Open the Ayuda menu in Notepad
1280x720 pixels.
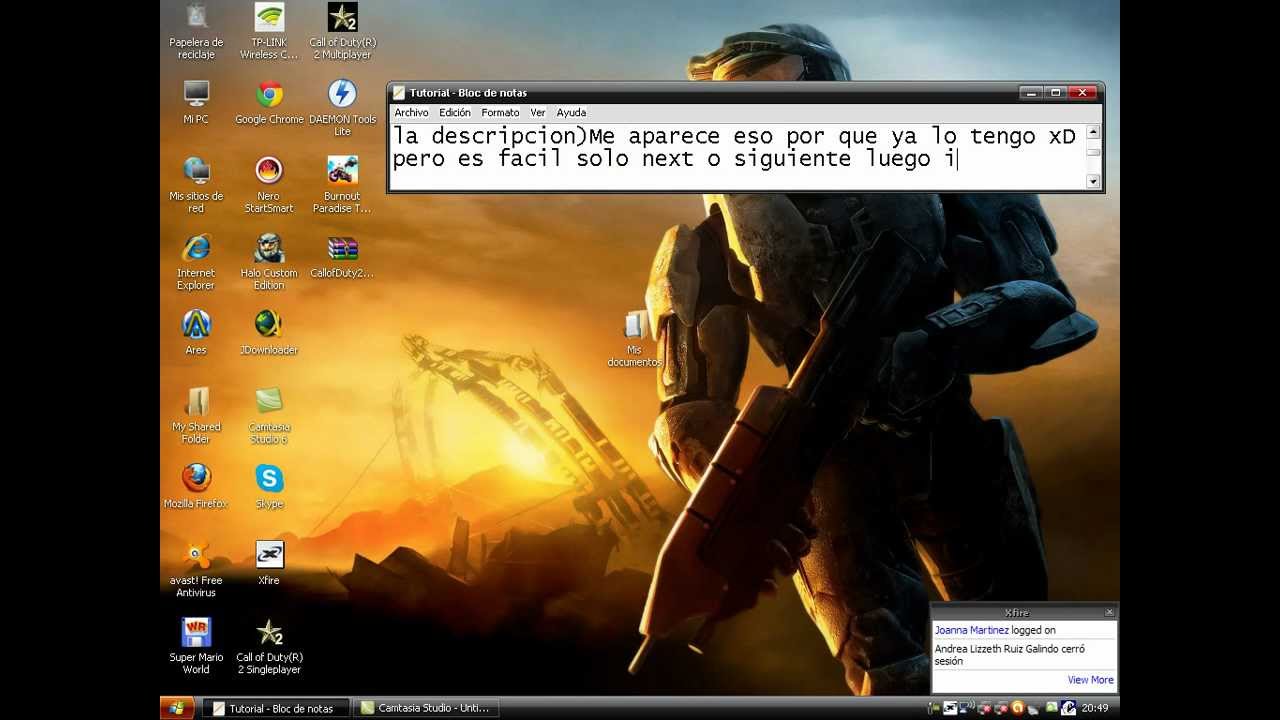click(x=571, y=113)
